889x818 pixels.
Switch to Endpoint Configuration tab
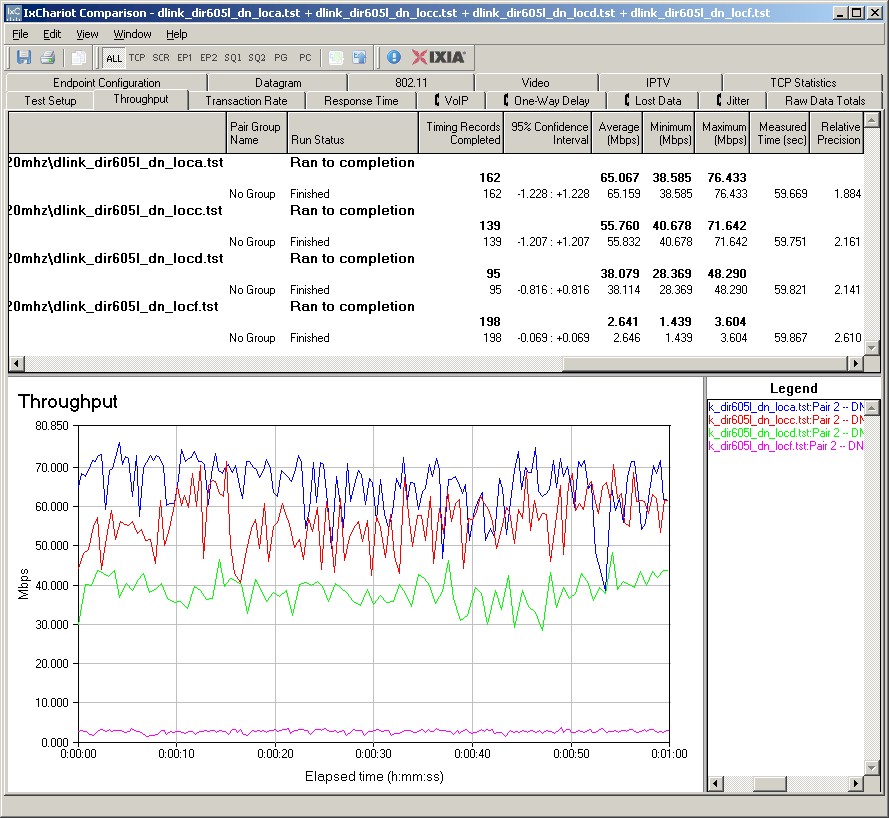coord(107,83)
